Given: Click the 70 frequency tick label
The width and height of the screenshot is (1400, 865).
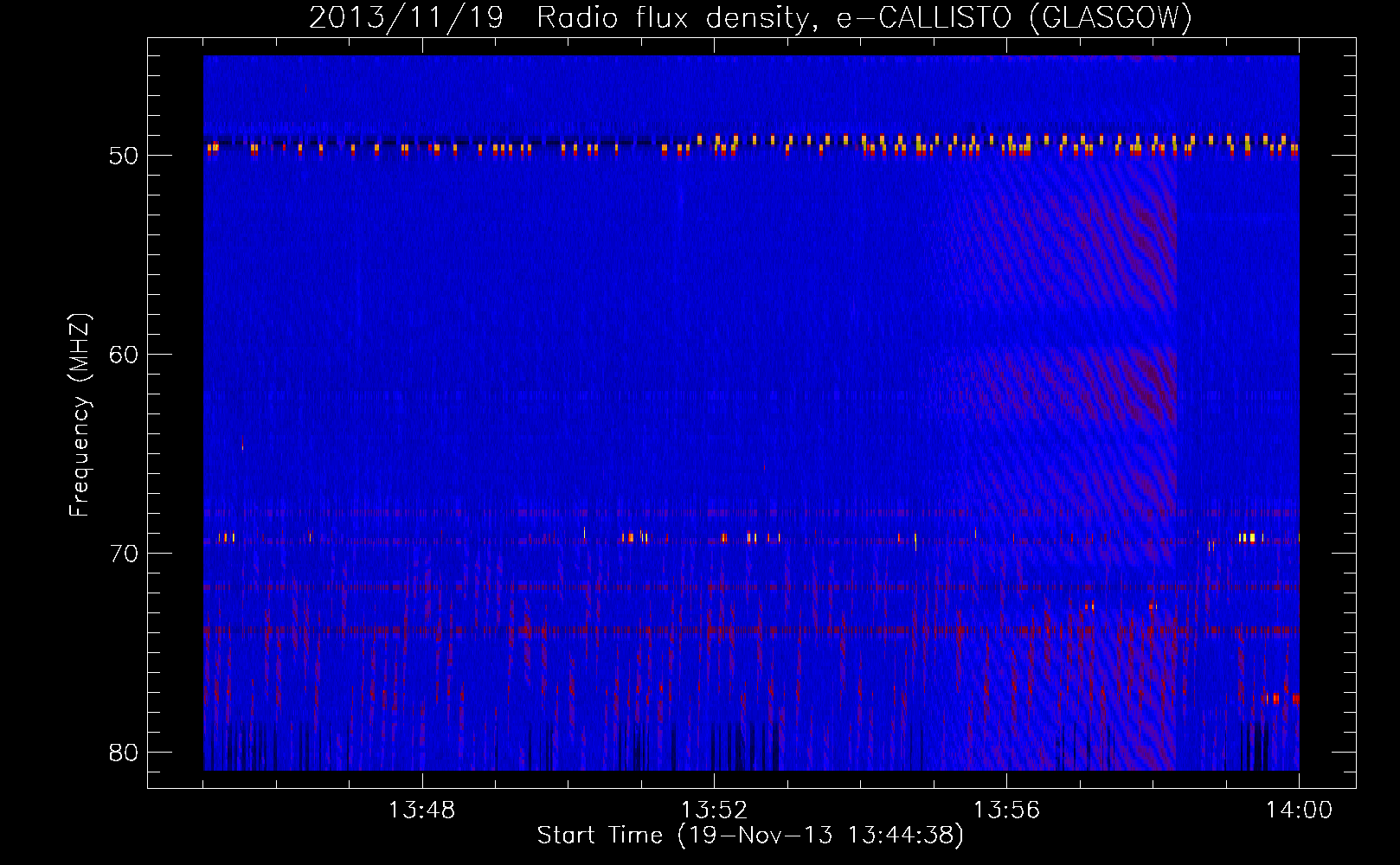Looking at the screenshot, I should (125, 554).
